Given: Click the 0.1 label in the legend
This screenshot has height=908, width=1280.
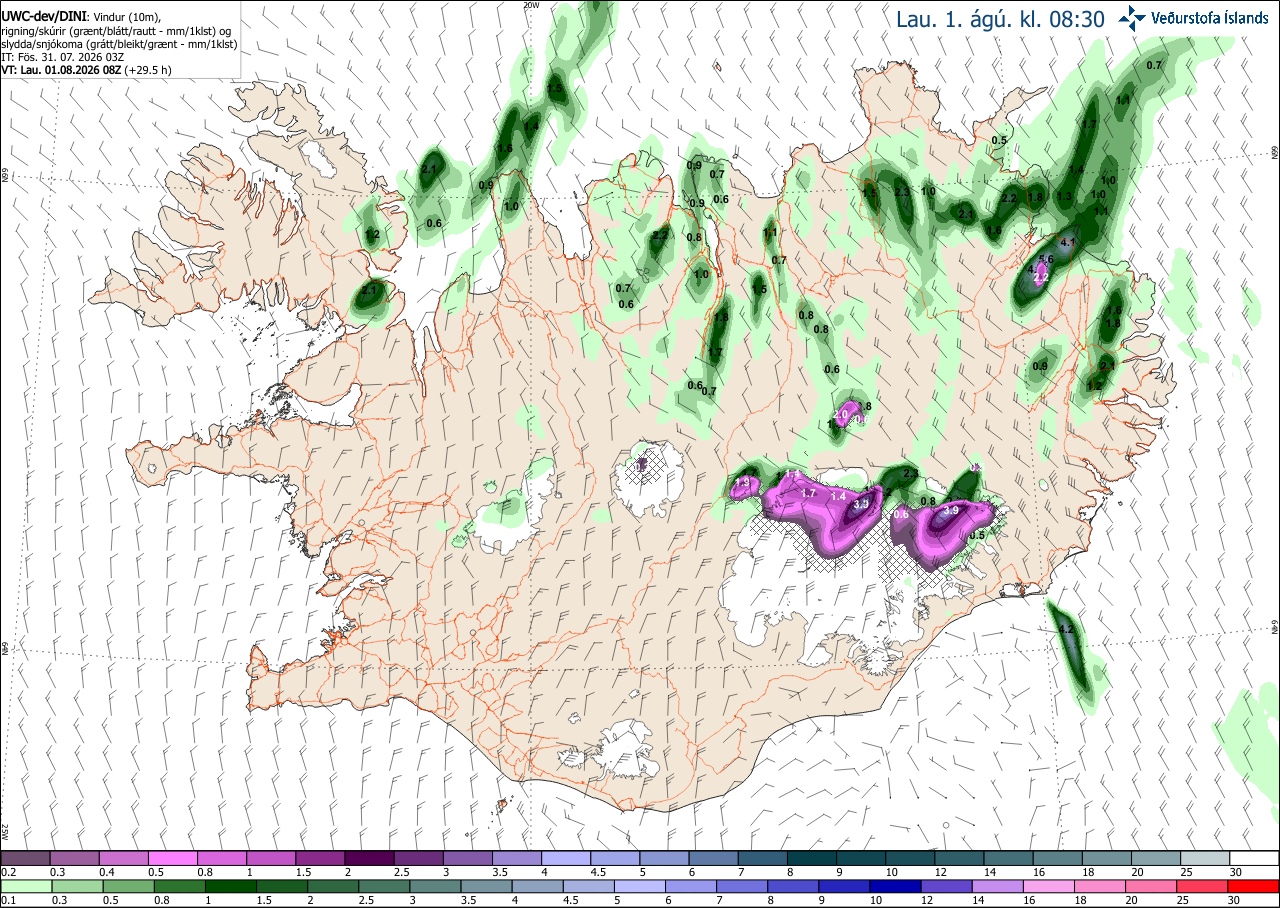Looking at the screenshot, I should pyautogui.click(x=8, y=900).
